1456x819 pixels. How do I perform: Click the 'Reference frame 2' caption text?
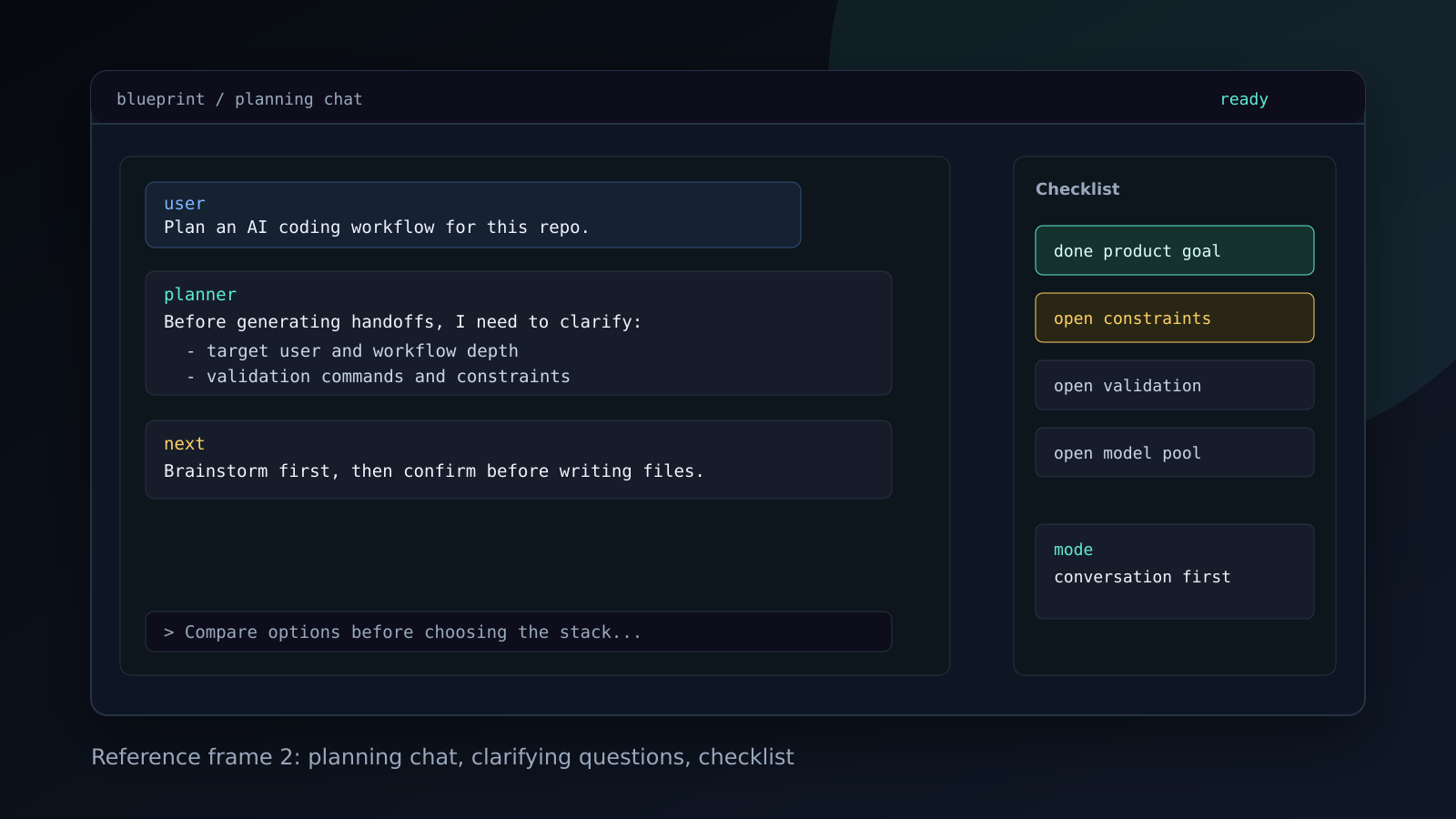442,757
